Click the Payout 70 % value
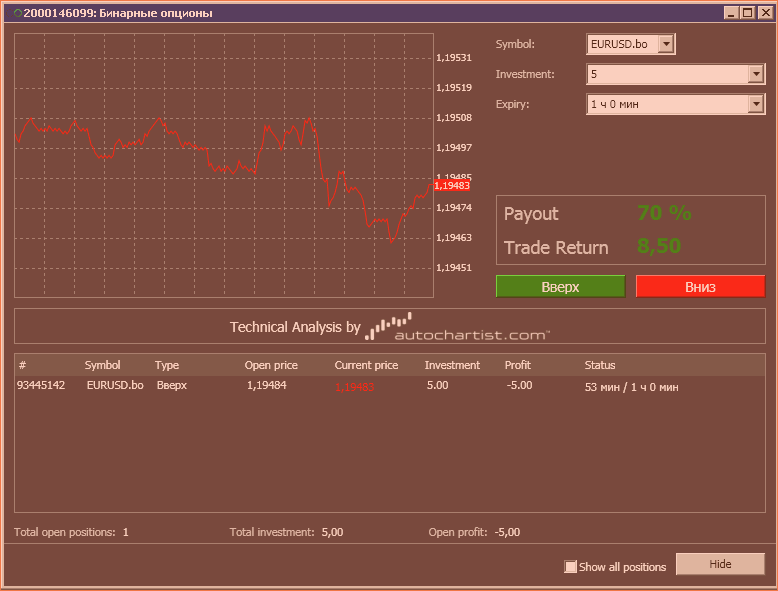The width and height of the screenshot is (778, 591). tap(664, 213)
